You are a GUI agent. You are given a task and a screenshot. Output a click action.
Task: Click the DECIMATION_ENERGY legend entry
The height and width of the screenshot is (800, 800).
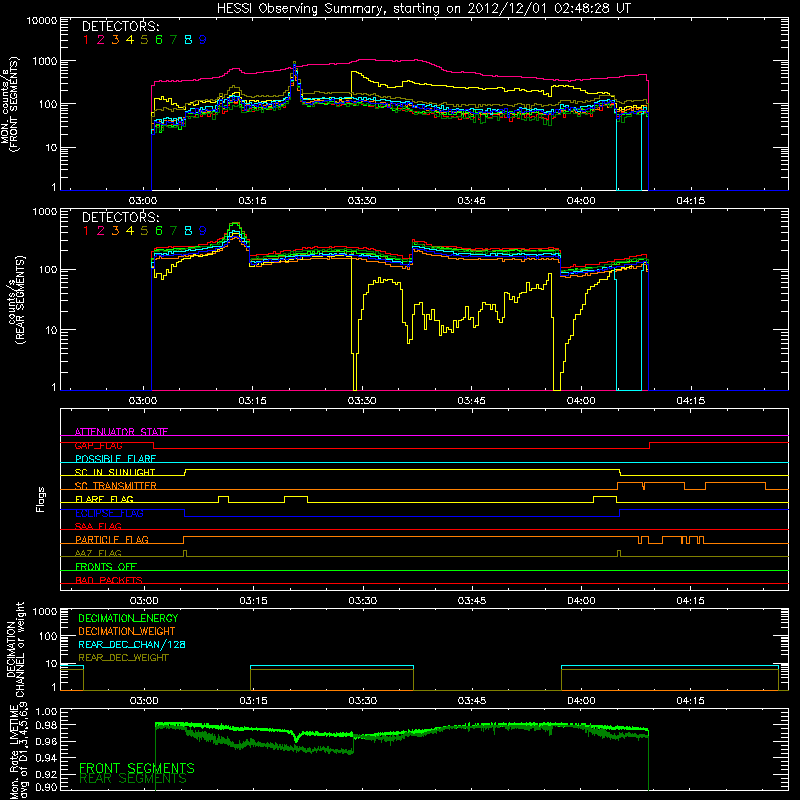tap(128, 618)
